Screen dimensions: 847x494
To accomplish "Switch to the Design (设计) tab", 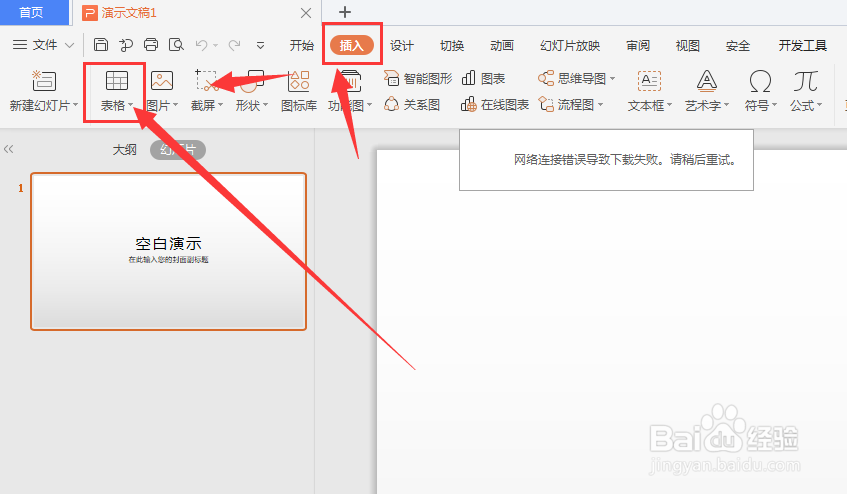I will (402, 45).
